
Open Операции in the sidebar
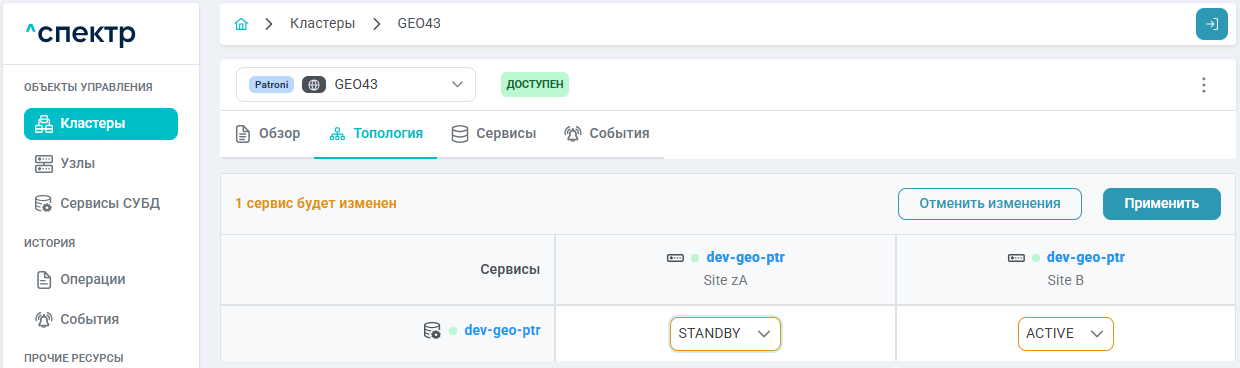coord(101,280)
